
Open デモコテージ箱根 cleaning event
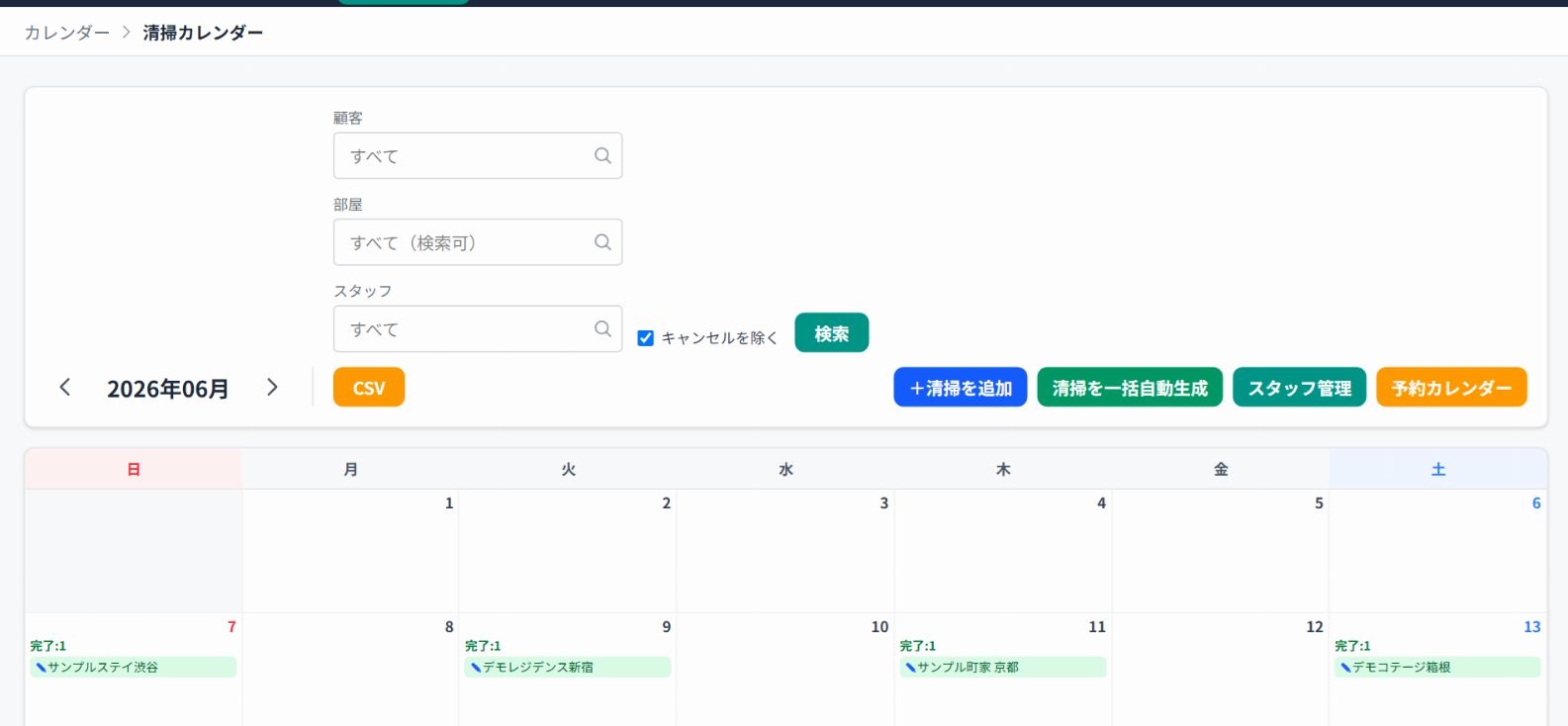pos(1437,668)
